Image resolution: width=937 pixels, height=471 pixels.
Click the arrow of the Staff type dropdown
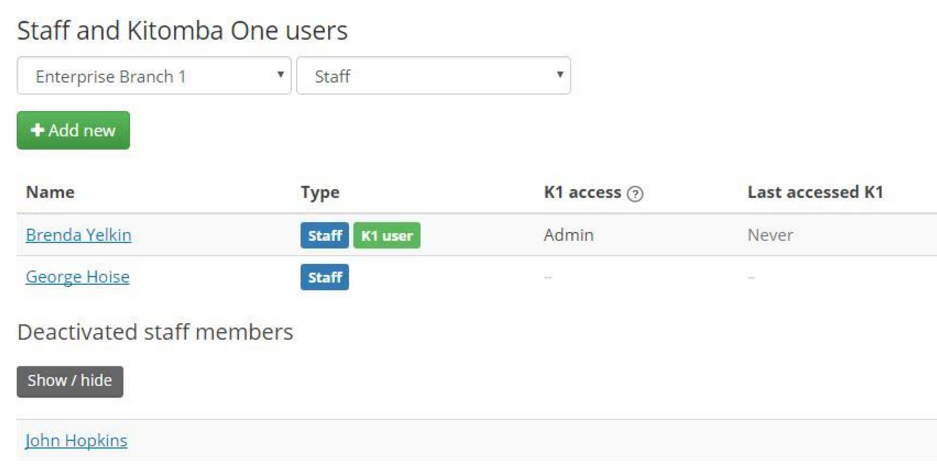coord(560,75)
